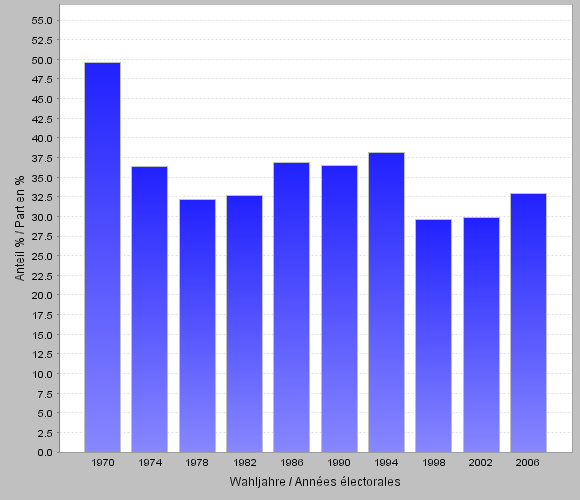Click the 2002 election bar
Screen dimensions: 580x500
[481, 335]
